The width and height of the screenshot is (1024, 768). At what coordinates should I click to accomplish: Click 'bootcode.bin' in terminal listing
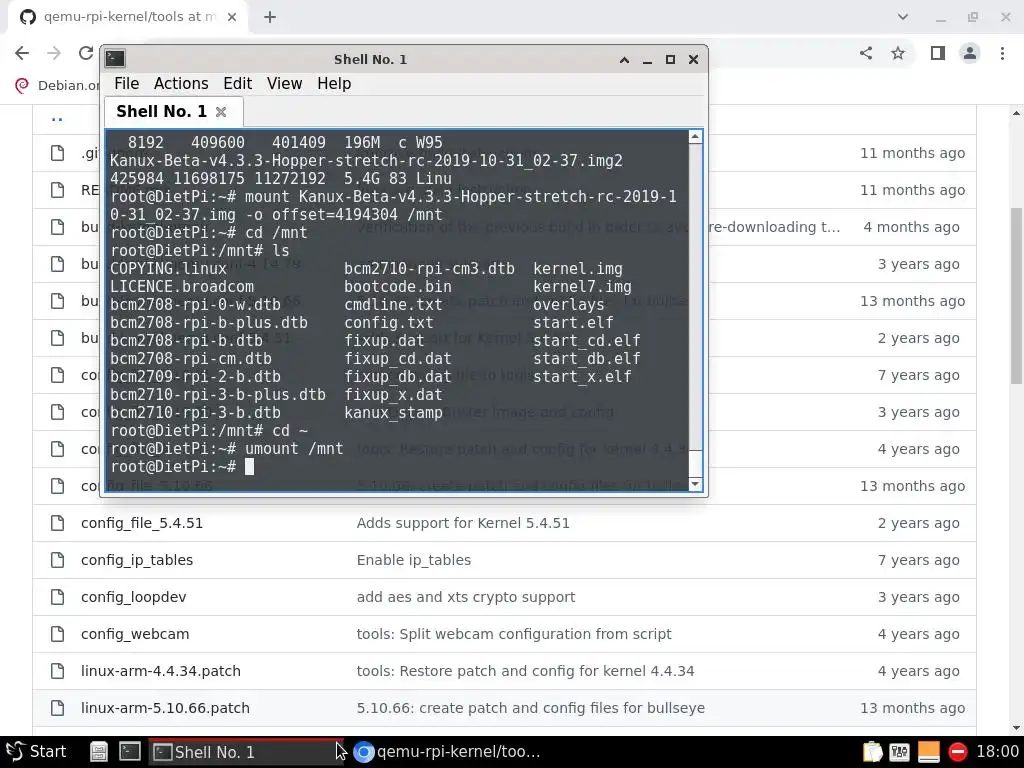398,287
